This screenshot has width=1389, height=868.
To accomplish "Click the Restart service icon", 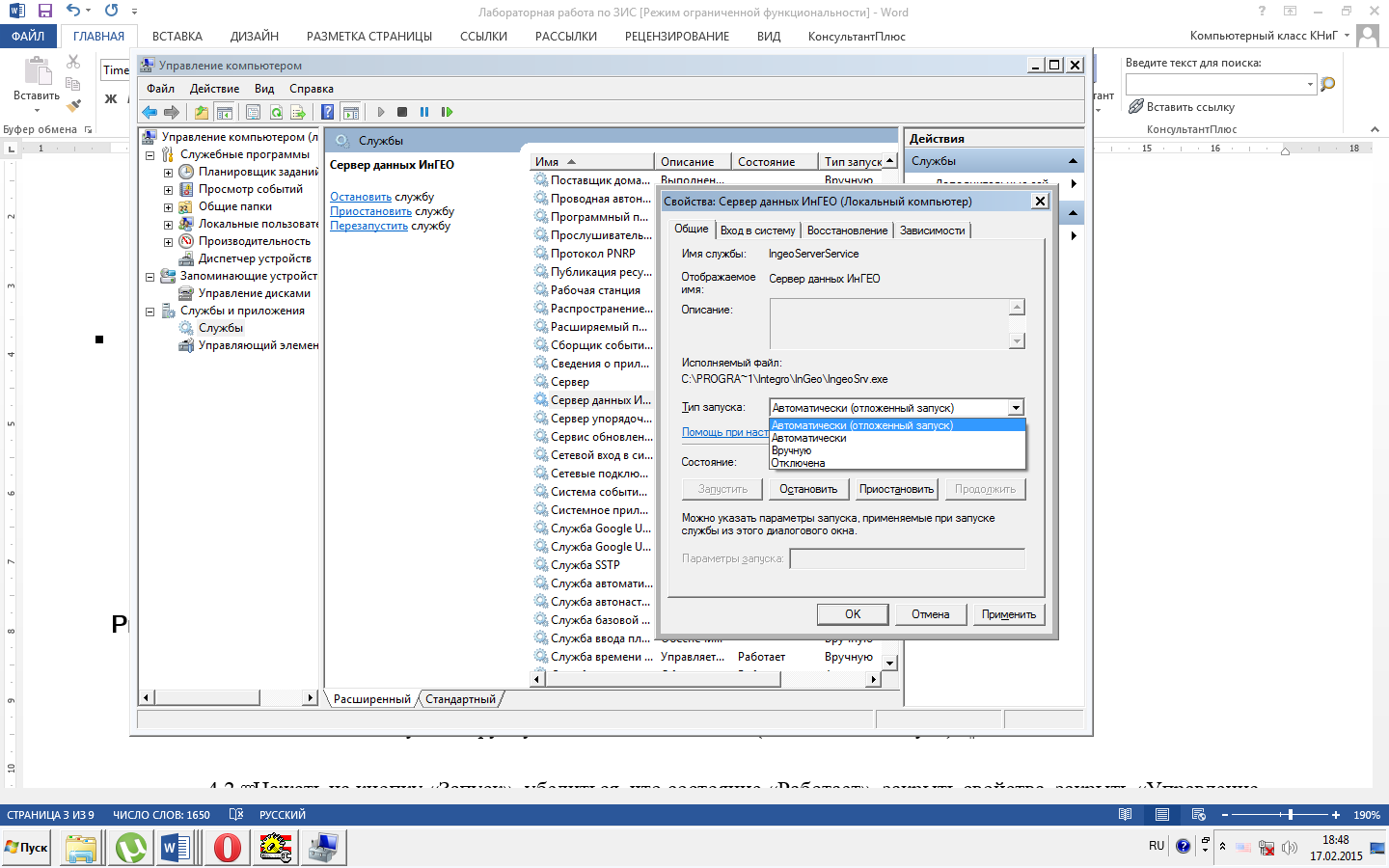I will pyautogui.click(x=447, y=112).
